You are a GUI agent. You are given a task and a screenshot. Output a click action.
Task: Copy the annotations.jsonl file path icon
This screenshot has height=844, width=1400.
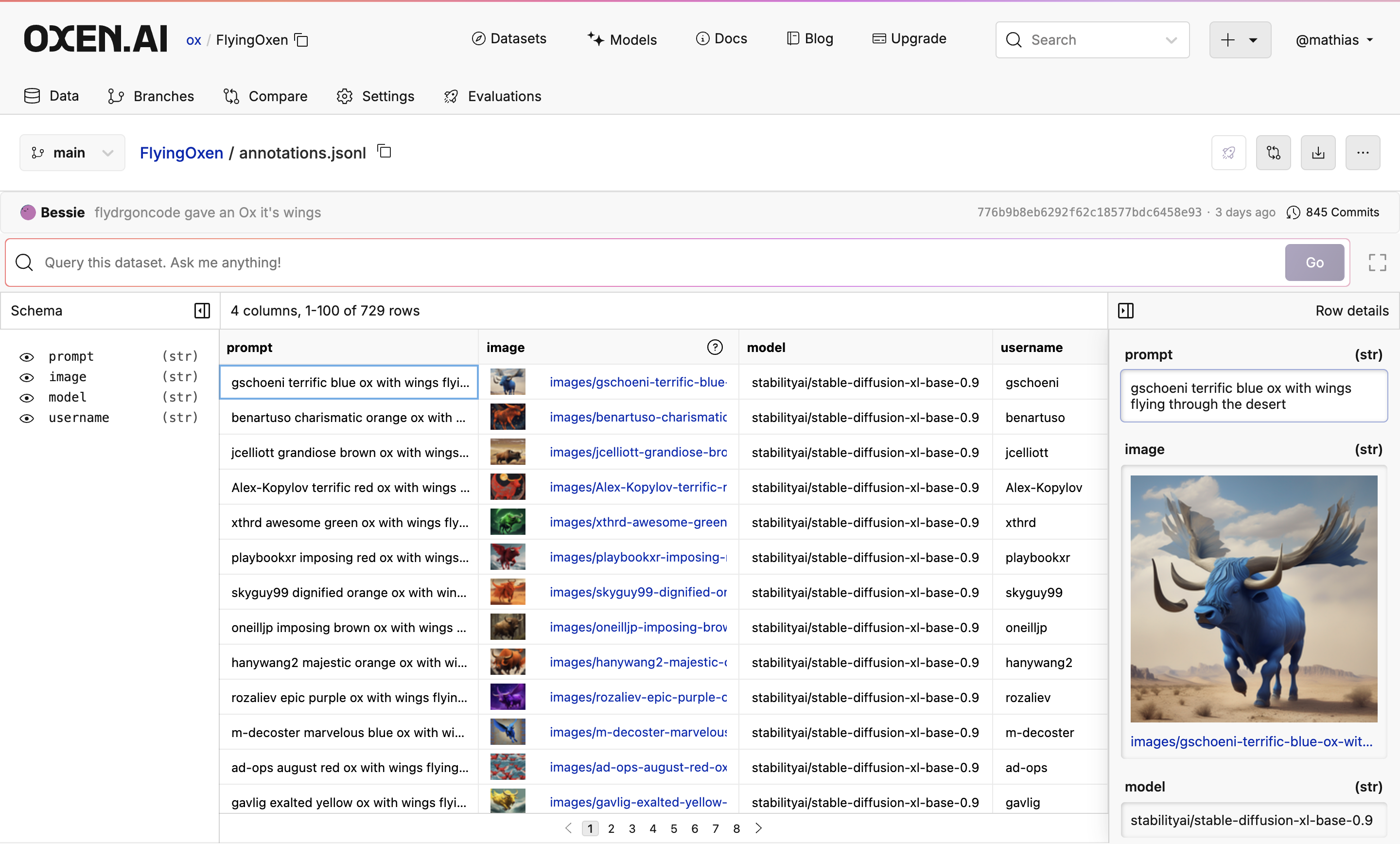[x=385, y=151]
